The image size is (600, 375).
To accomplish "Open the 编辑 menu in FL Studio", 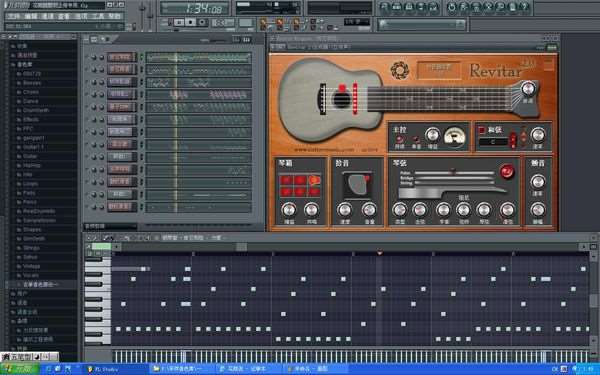I will click(x=31, y=16).
